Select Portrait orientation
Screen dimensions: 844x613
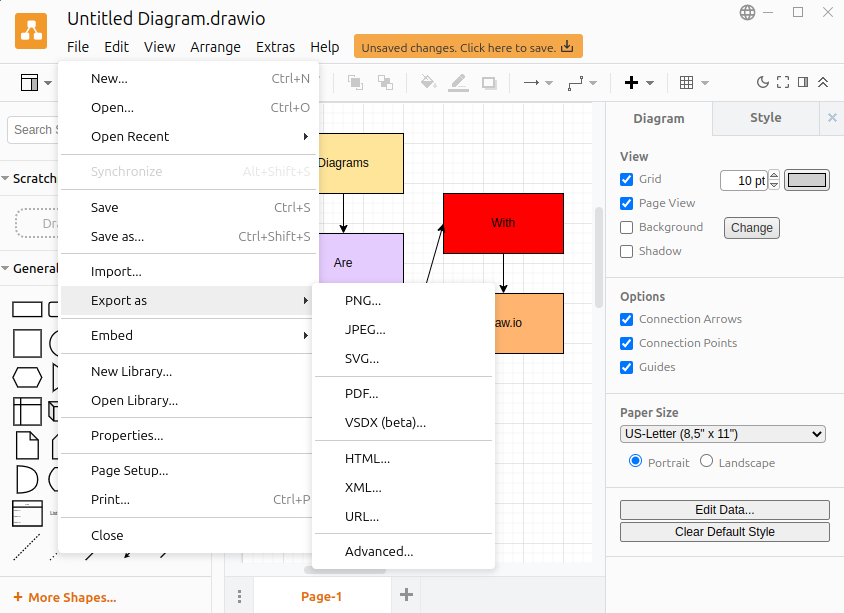point(635,461)
